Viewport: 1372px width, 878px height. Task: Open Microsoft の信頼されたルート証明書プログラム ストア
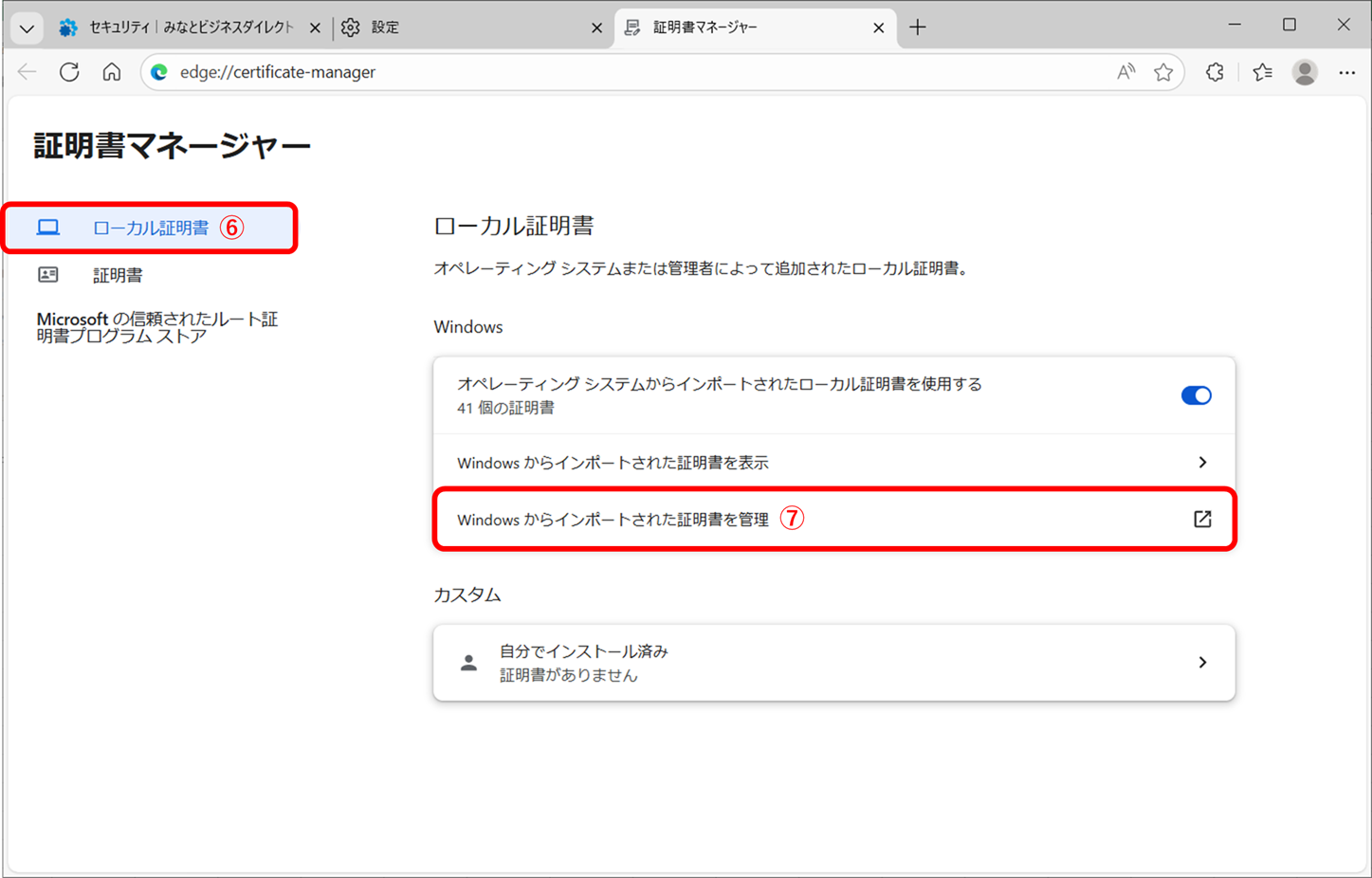(x=157, y=327)
